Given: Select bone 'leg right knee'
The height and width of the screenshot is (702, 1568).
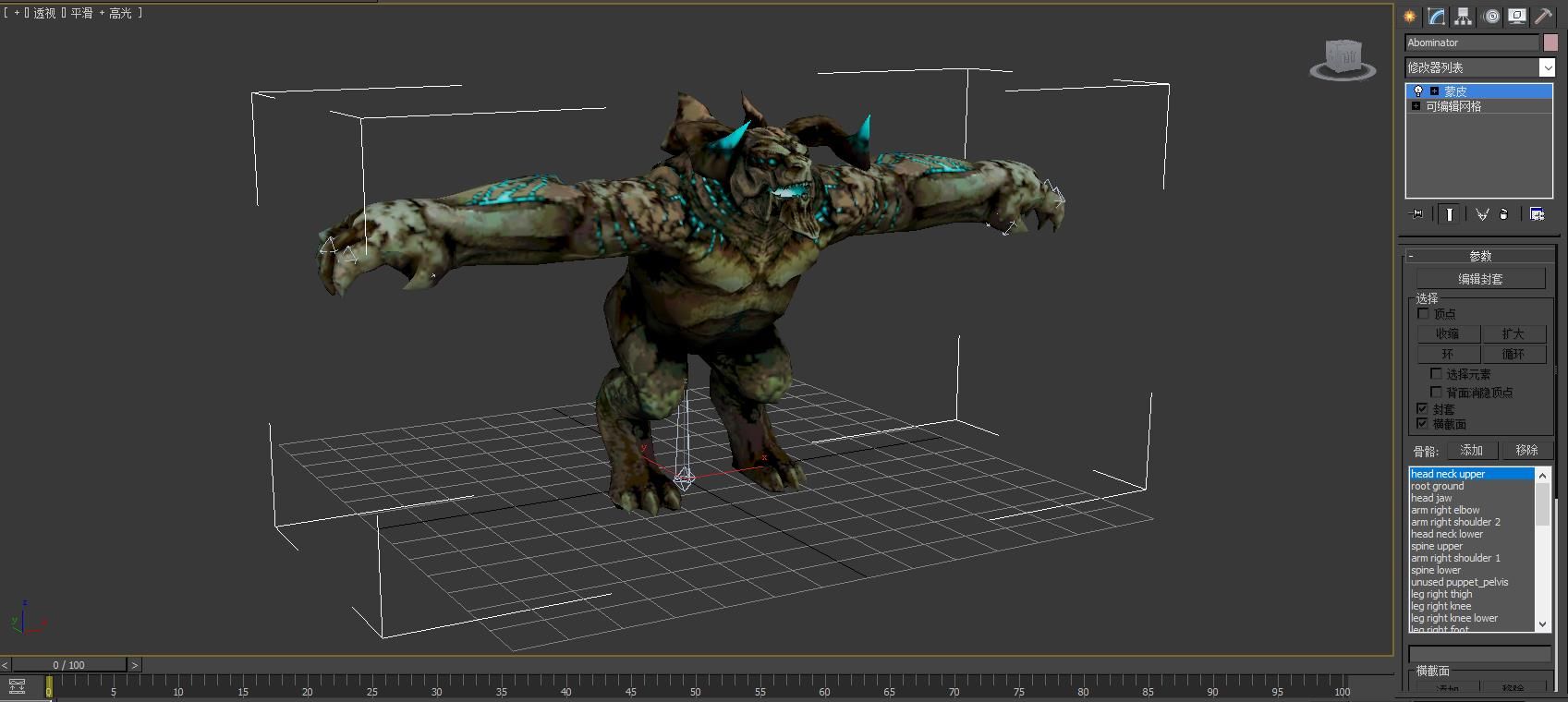Looking at the screenshot, I should 1472,606.
